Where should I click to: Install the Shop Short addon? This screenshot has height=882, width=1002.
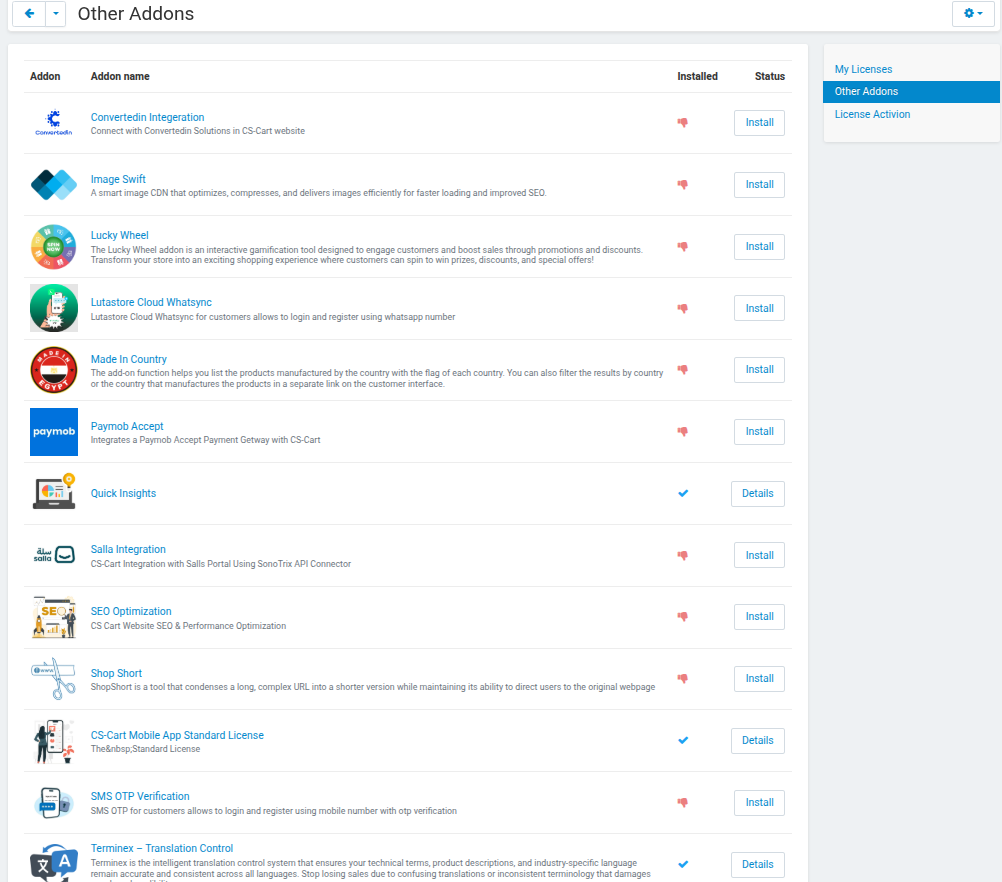759,678
